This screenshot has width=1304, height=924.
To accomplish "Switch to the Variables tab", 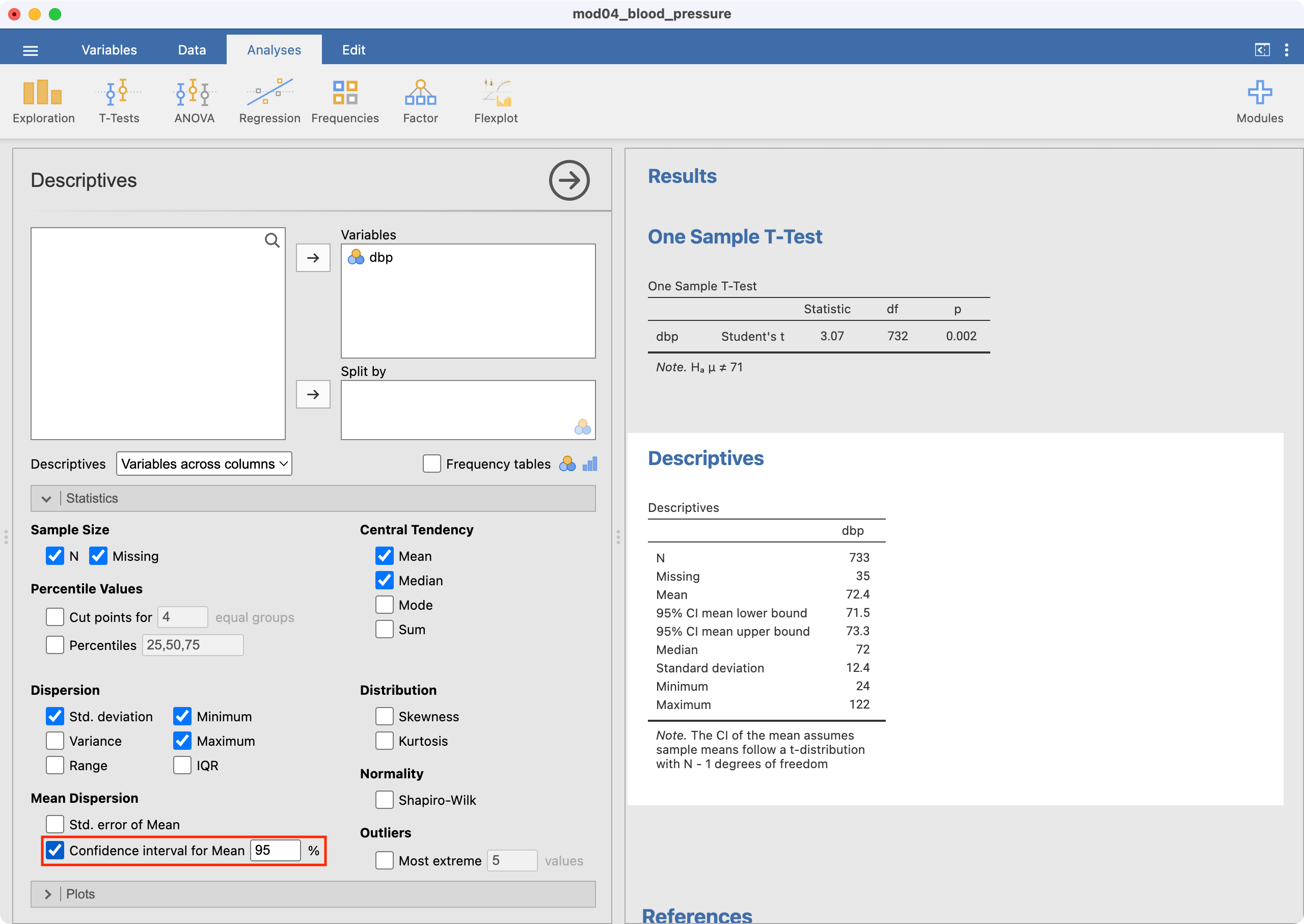I will (x=108, y=50).
